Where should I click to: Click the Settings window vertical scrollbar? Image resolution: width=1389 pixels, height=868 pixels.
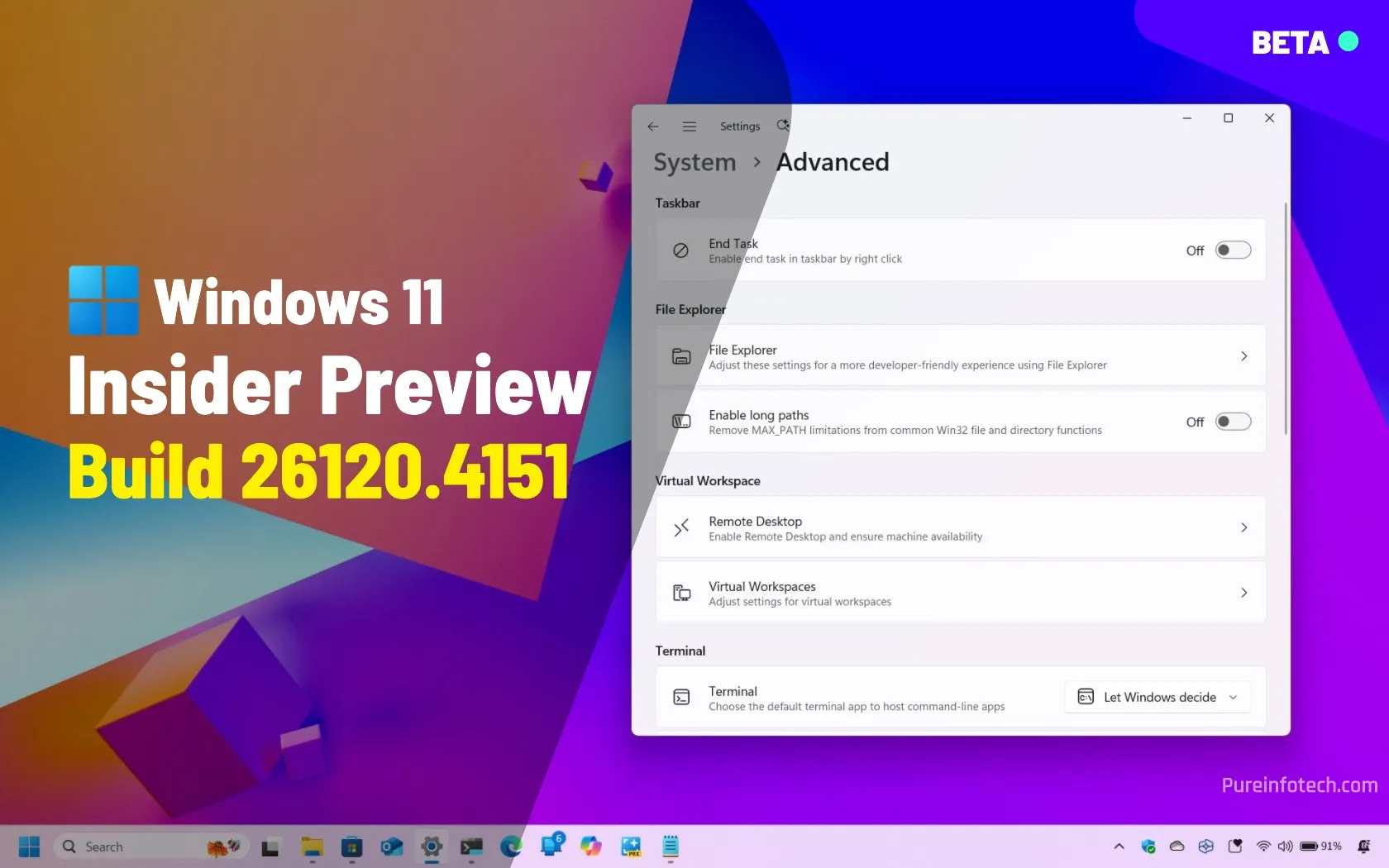tap(1286, 318)
